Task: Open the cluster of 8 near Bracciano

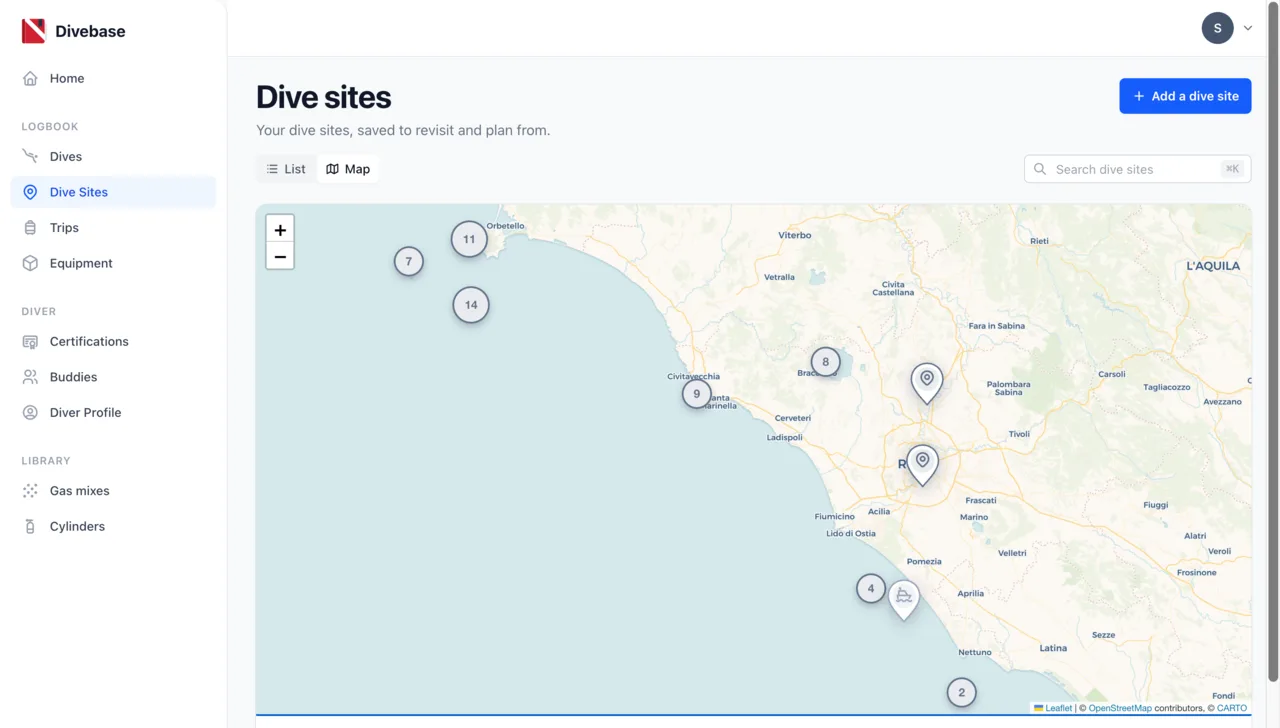Action: [x=825, y=362]
